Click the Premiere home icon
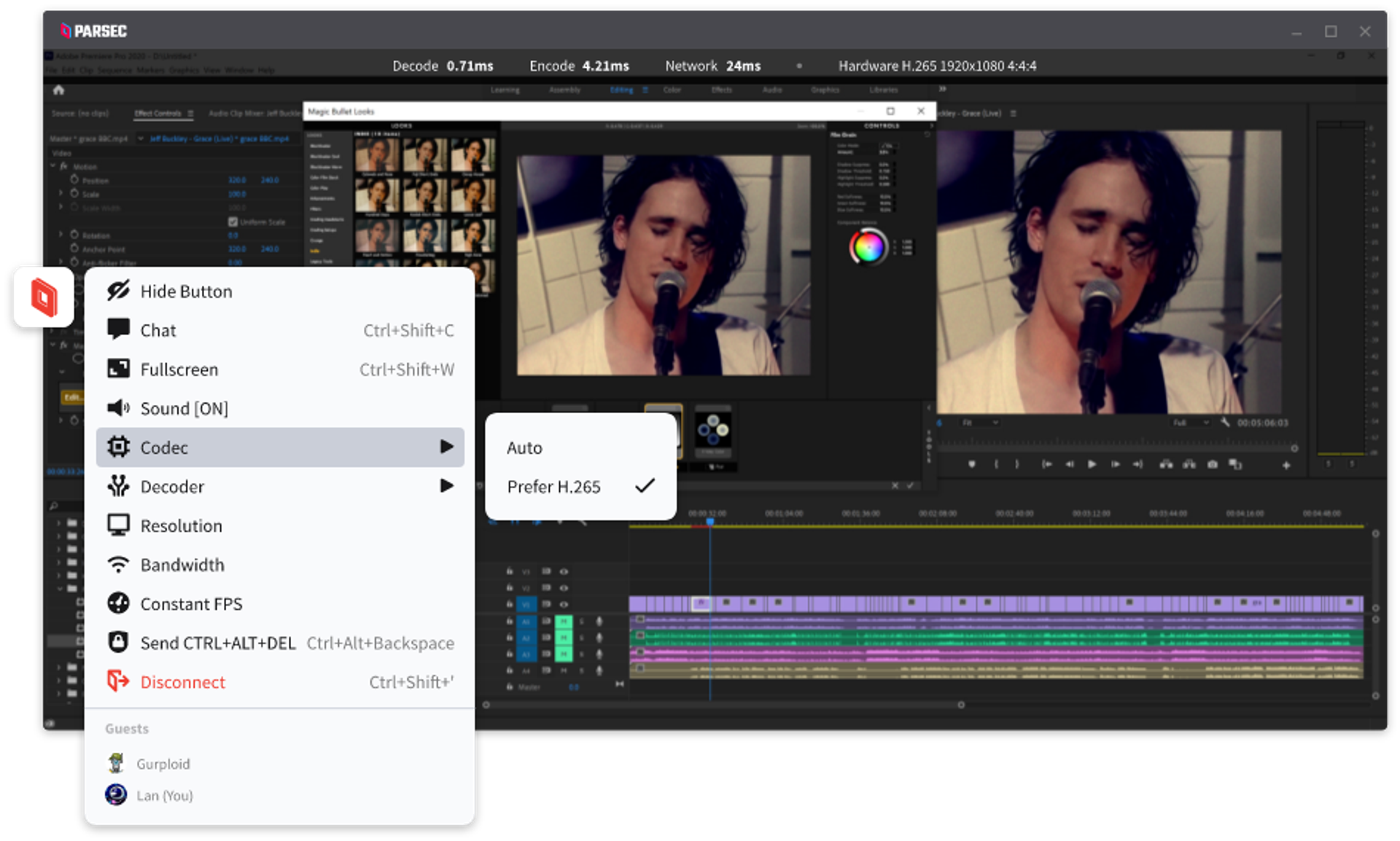 59,90
